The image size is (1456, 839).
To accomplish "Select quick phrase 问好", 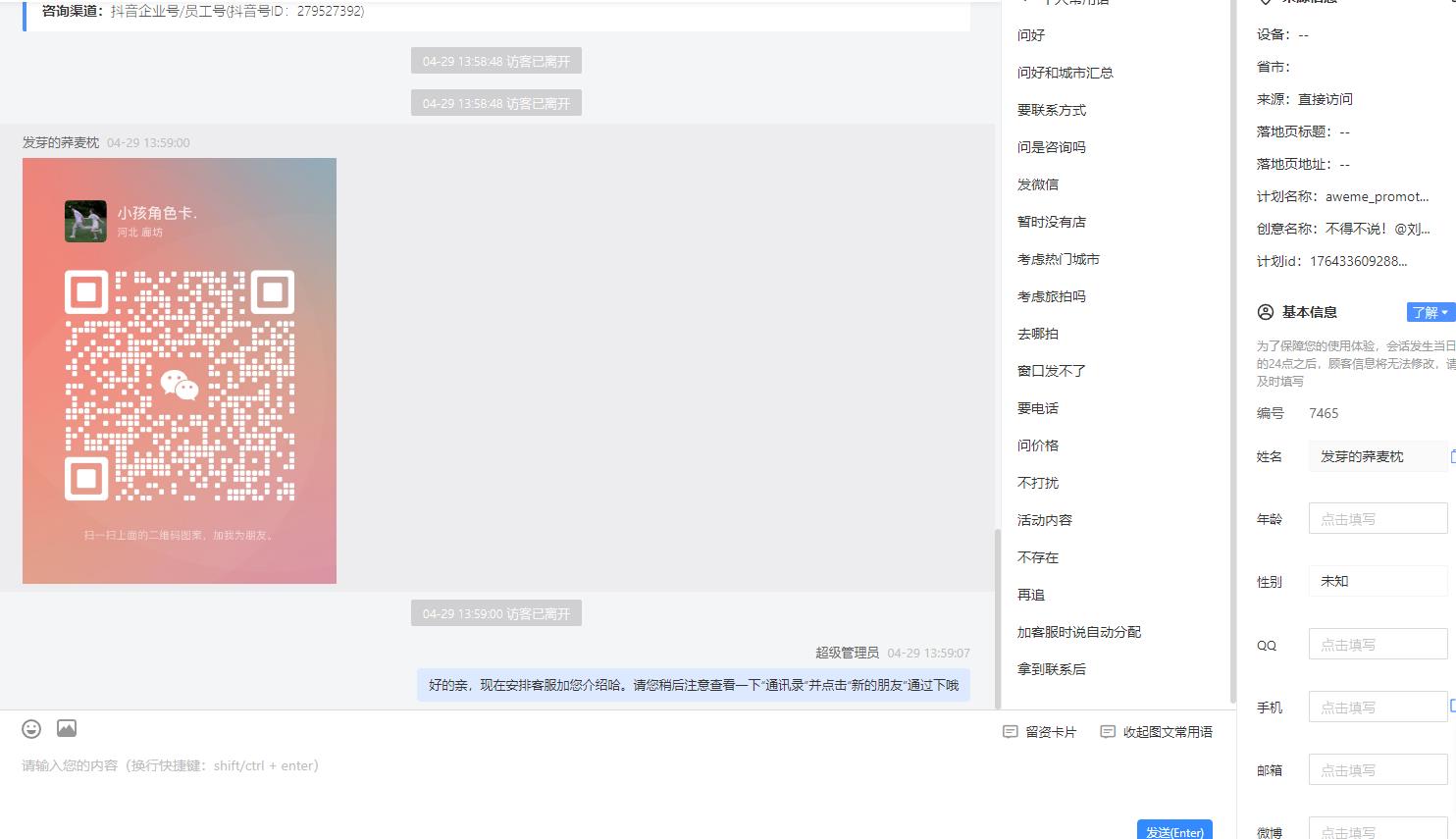I will point(1031,35).
